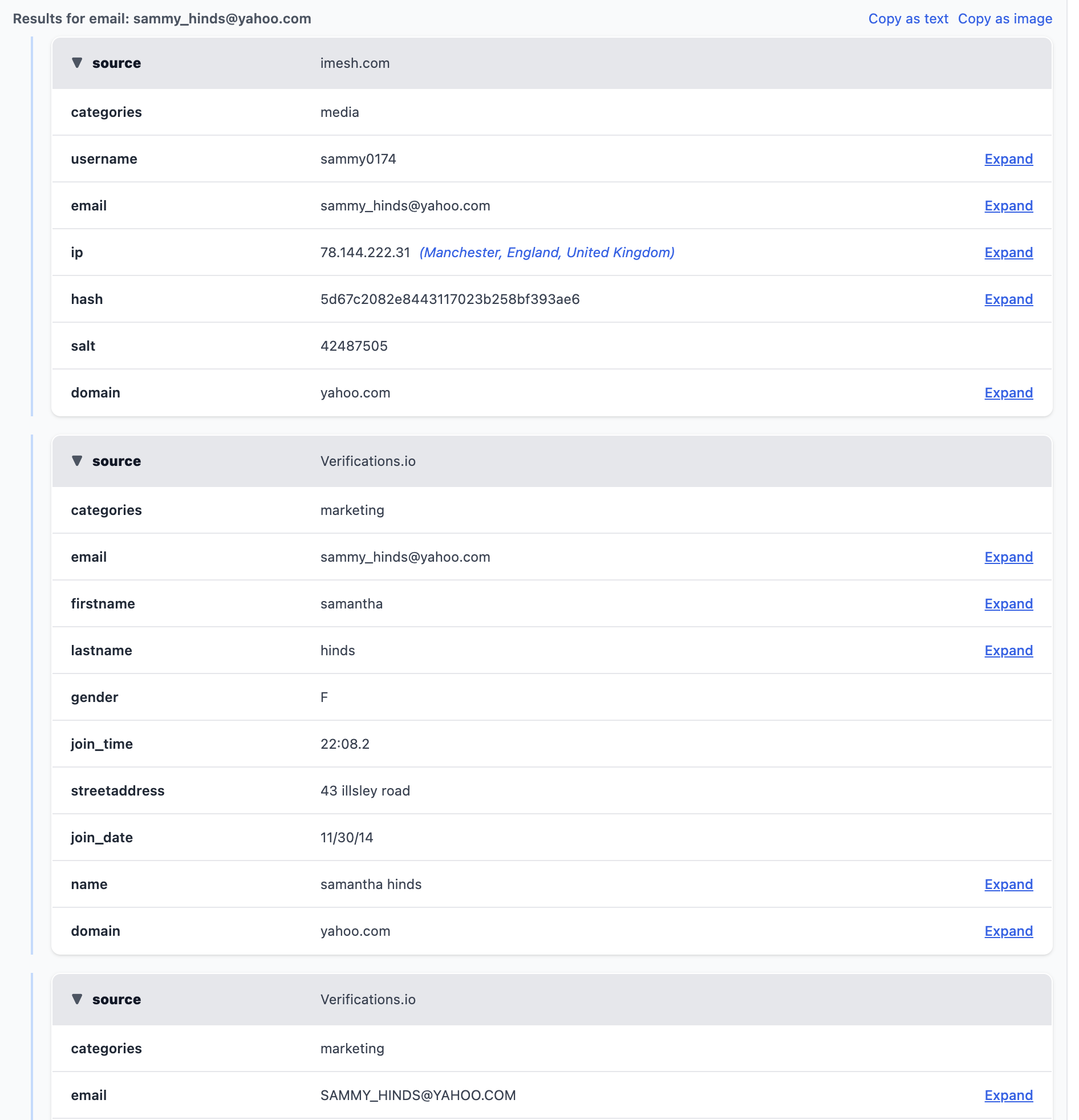Expand the hash value row
This screenshot has width=1079, height=1120.
[1008, 299]
